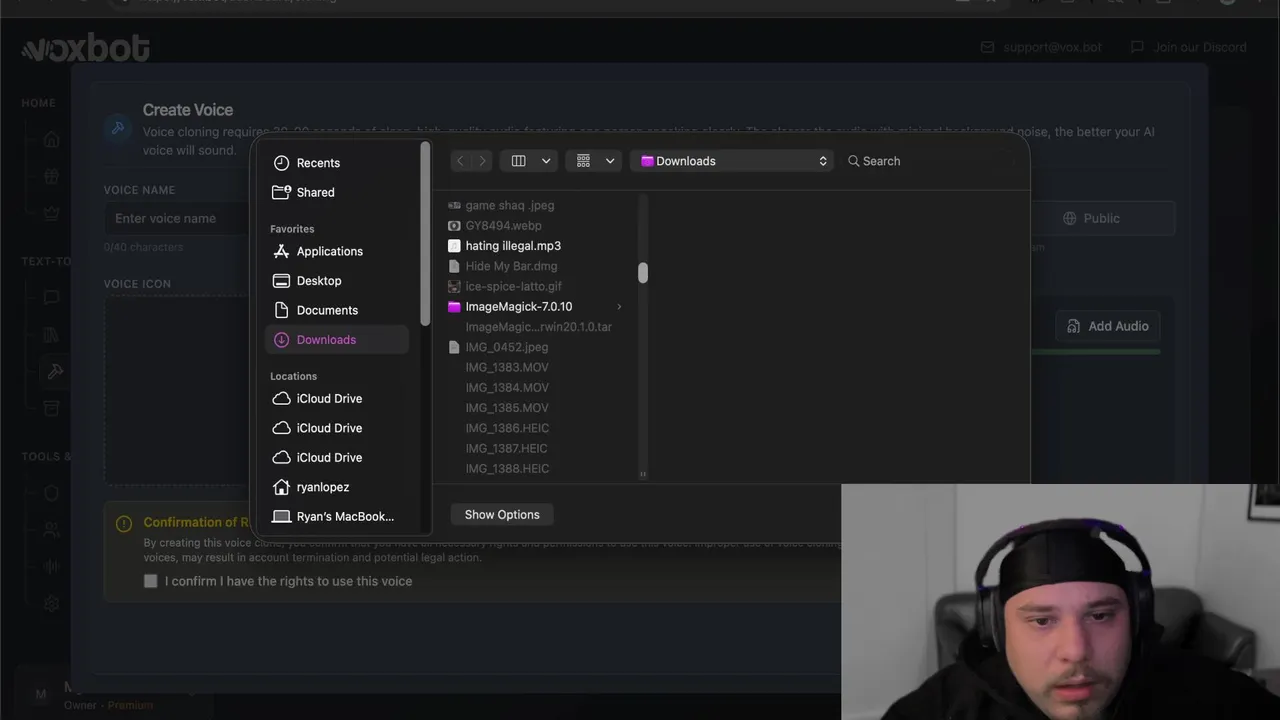Click the file IMG_1383.MOV
1280x720 pixels.
tap(507, 367)
